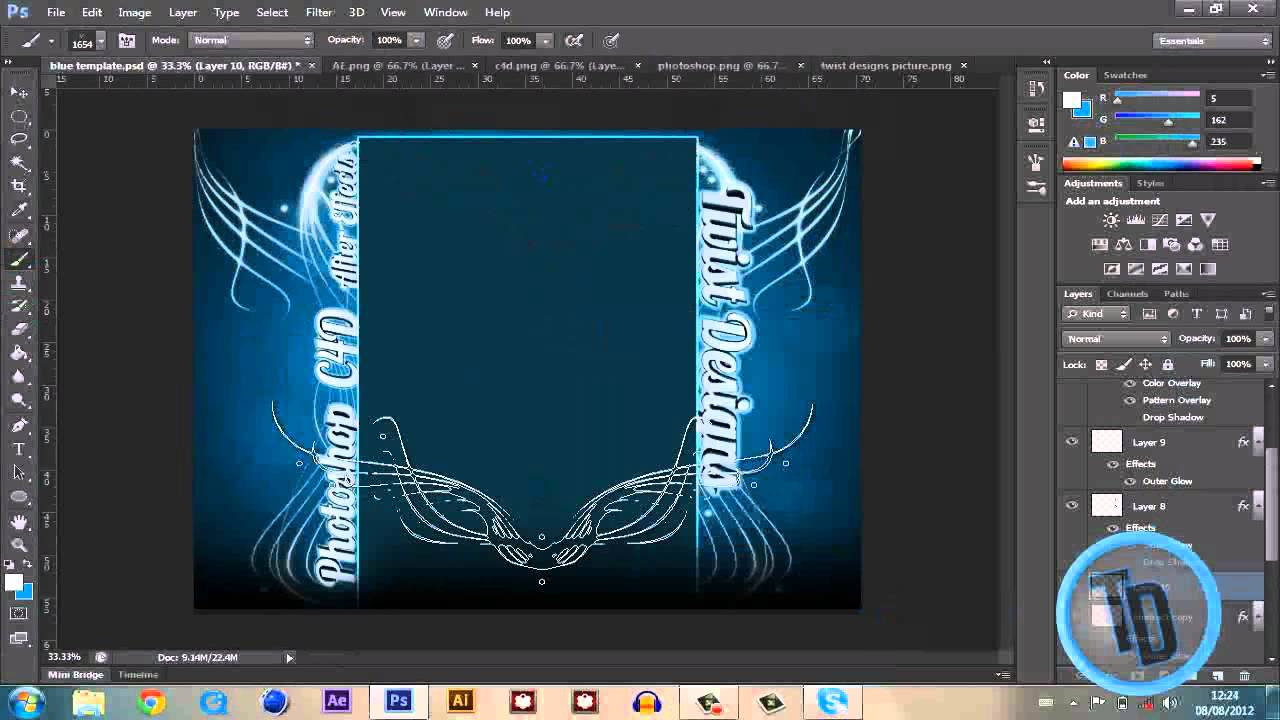1280x720 pixels.
Task: Open the Select menu
Action: pyautogui.click(x=272, y=12)
